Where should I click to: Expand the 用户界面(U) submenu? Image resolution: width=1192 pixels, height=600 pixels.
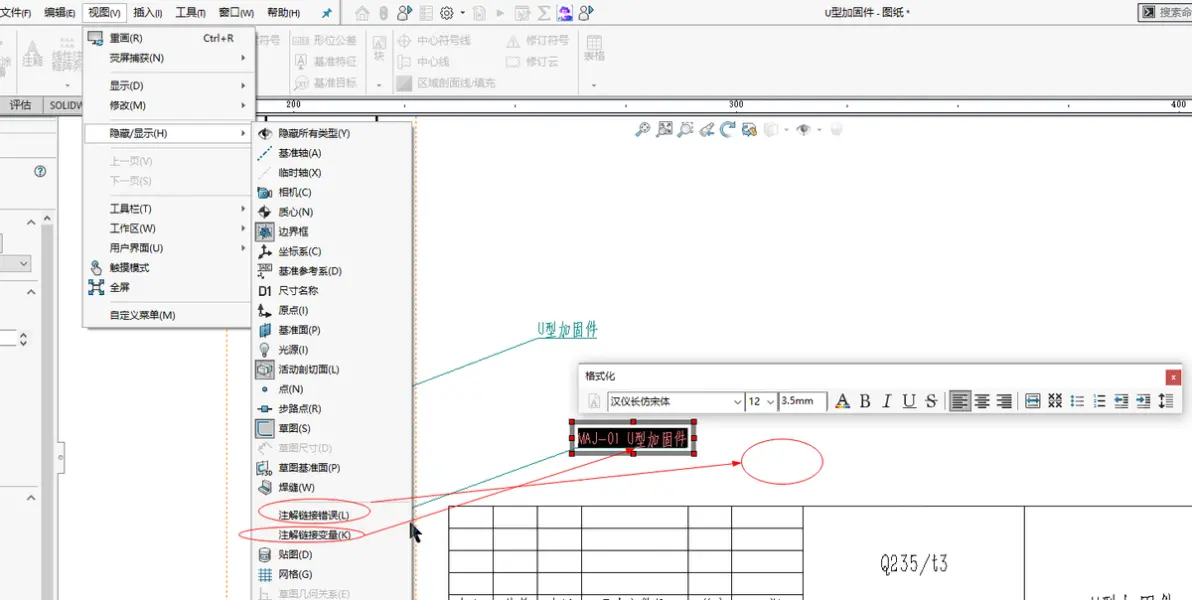pyautogui.click(x=168, y=248)
